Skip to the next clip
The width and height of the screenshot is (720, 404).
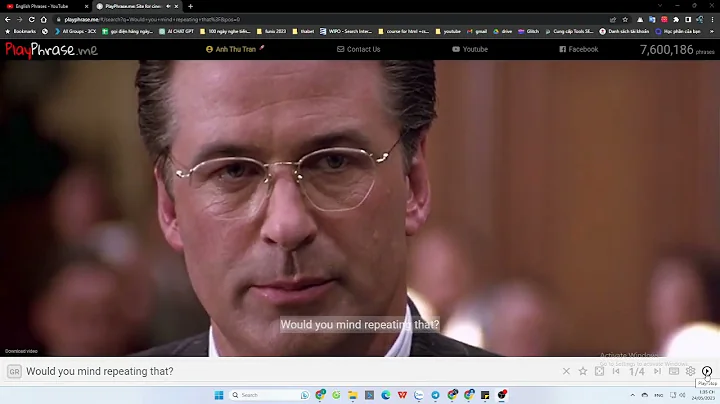[x=657, y=371]
